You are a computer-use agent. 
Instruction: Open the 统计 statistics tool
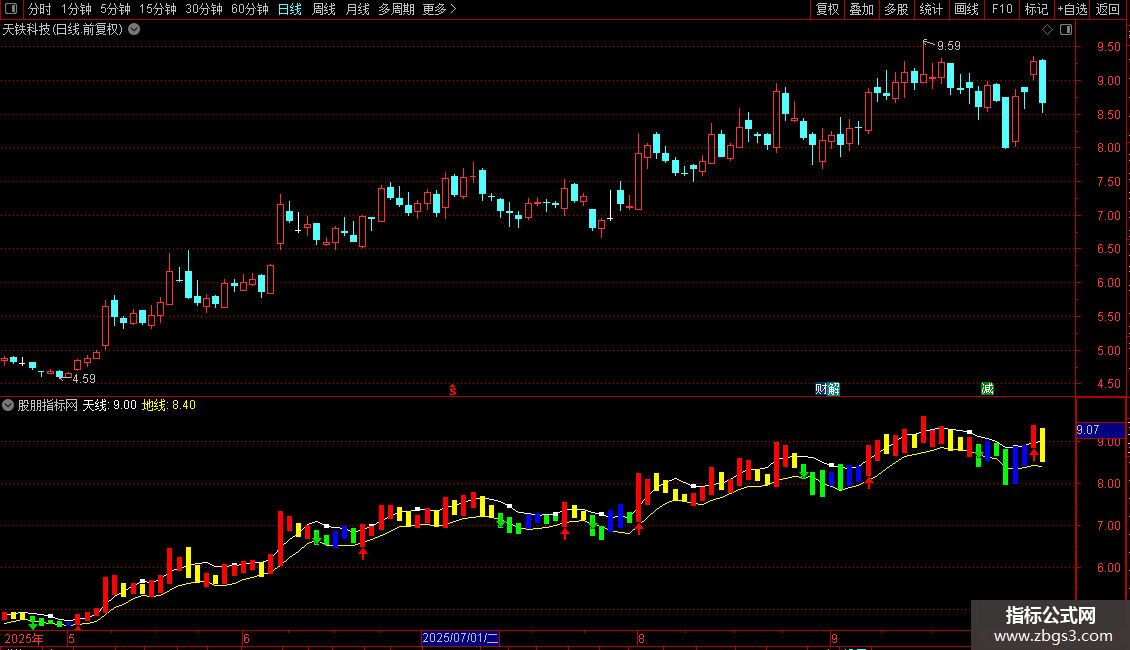[930, 9]
